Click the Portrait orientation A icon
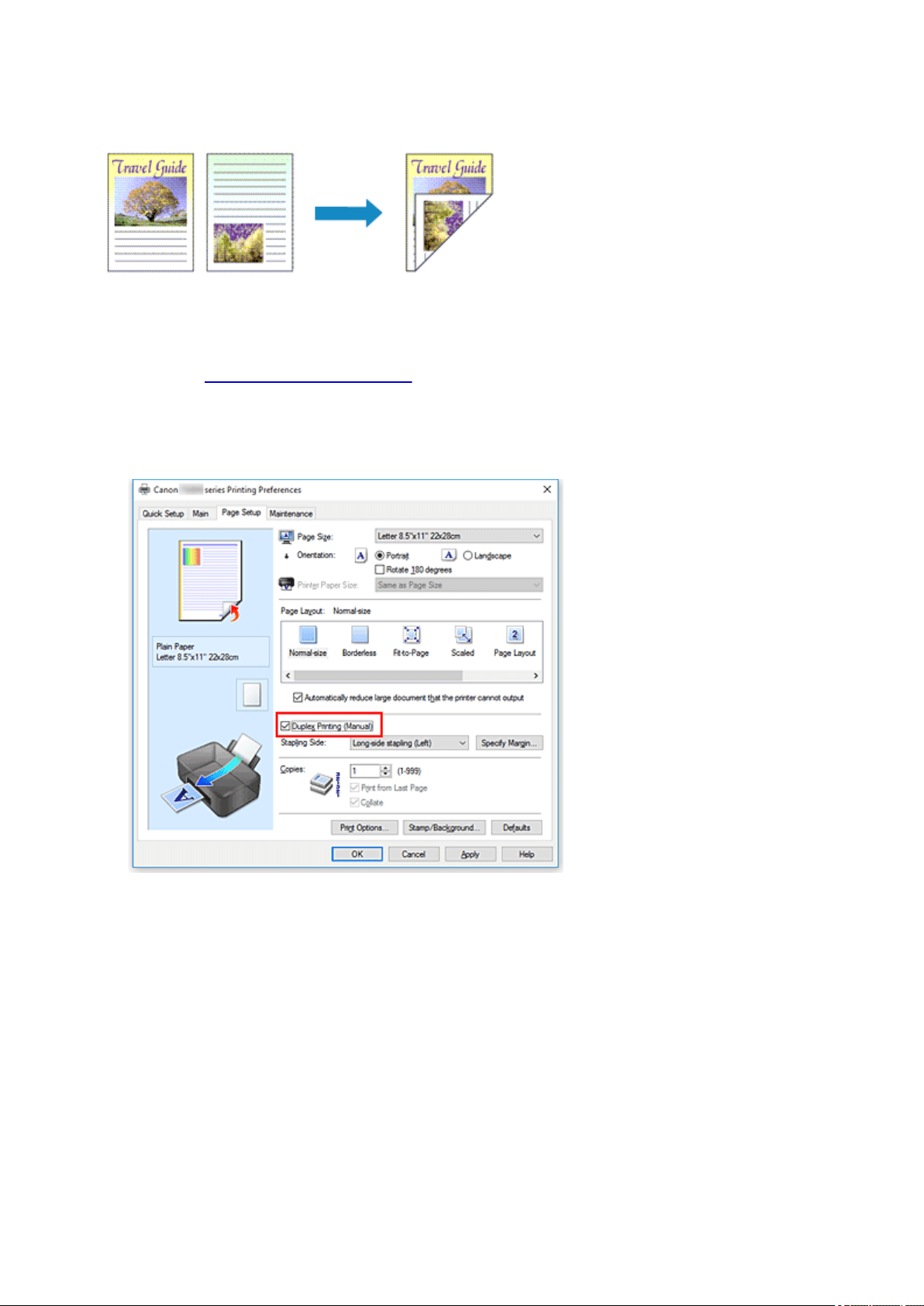924x1306 pixels. click(360, 556)
